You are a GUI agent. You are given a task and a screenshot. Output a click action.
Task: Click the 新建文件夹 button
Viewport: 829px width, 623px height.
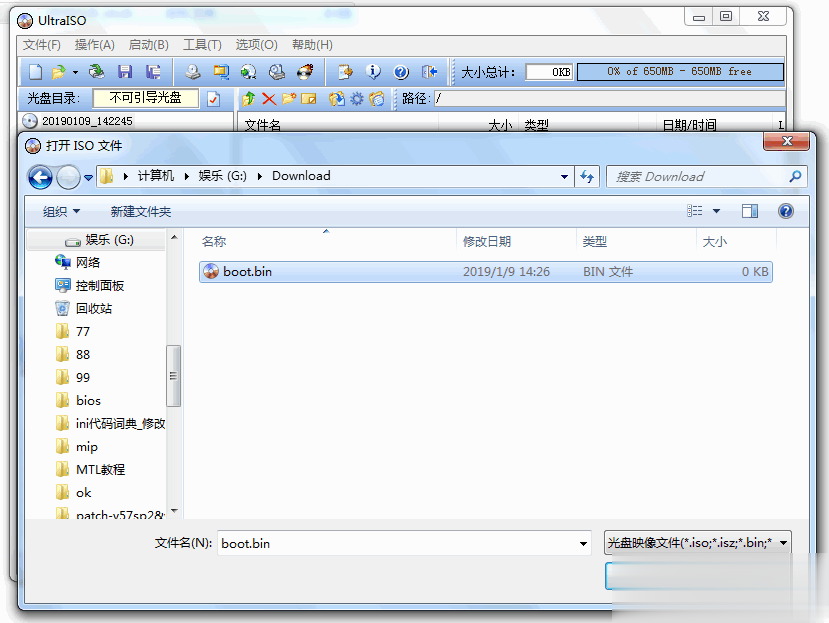coord(141,212)
